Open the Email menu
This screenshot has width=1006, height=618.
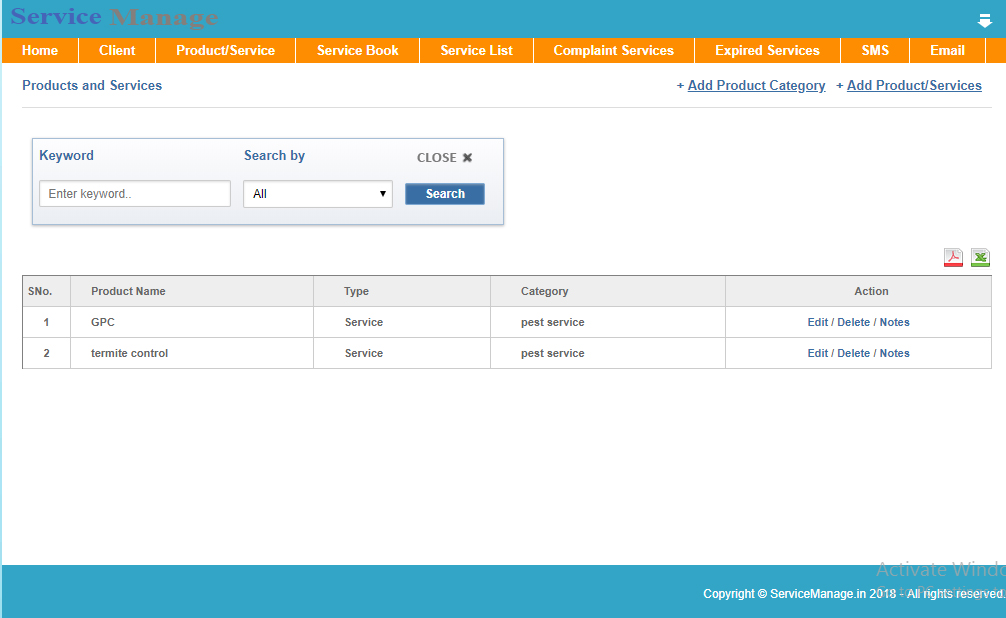[x=947, y=51]
